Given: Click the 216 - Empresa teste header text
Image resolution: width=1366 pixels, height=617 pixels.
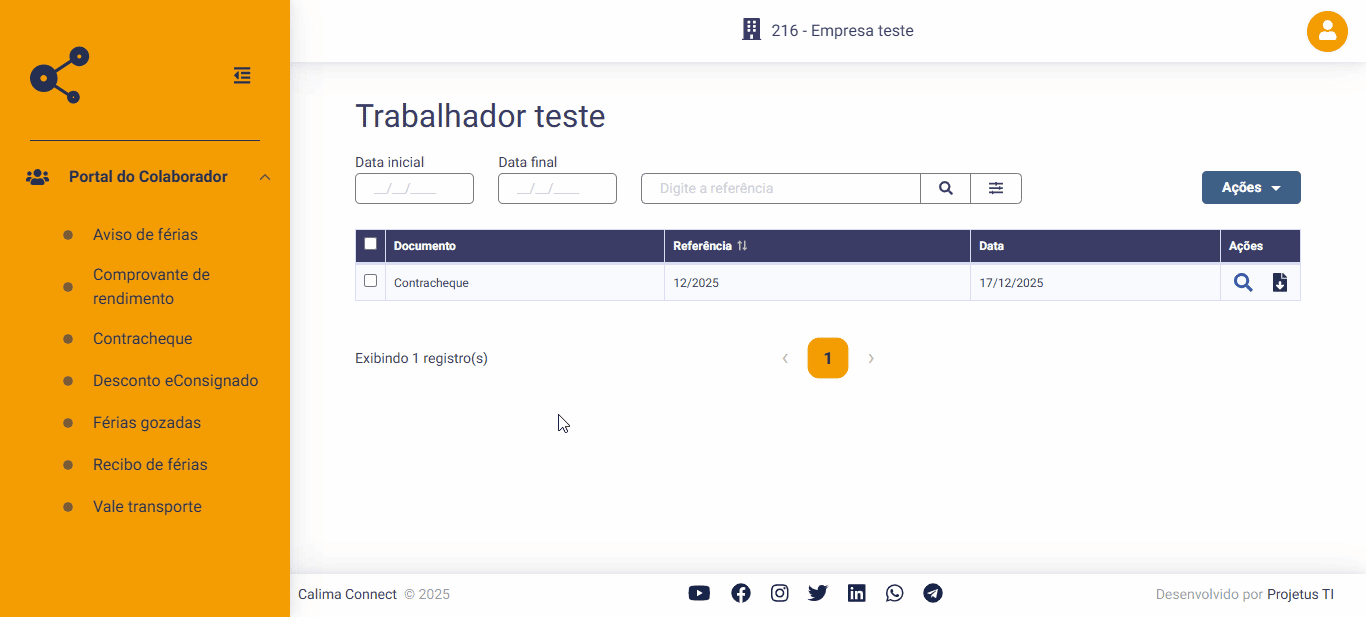Looking at the screenshot, I should [842, 31].
